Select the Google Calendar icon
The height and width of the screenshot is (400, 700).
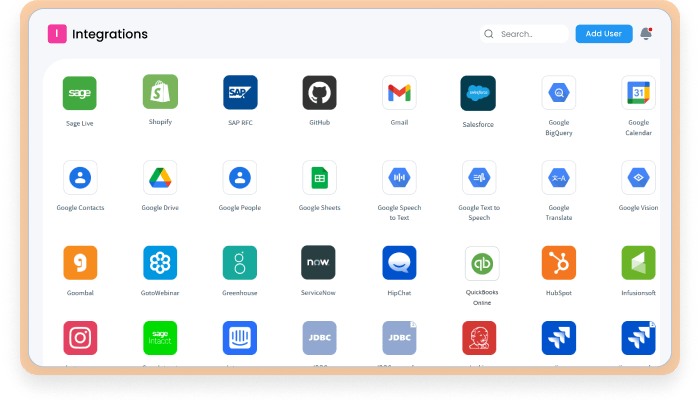(x=638, y=92)
